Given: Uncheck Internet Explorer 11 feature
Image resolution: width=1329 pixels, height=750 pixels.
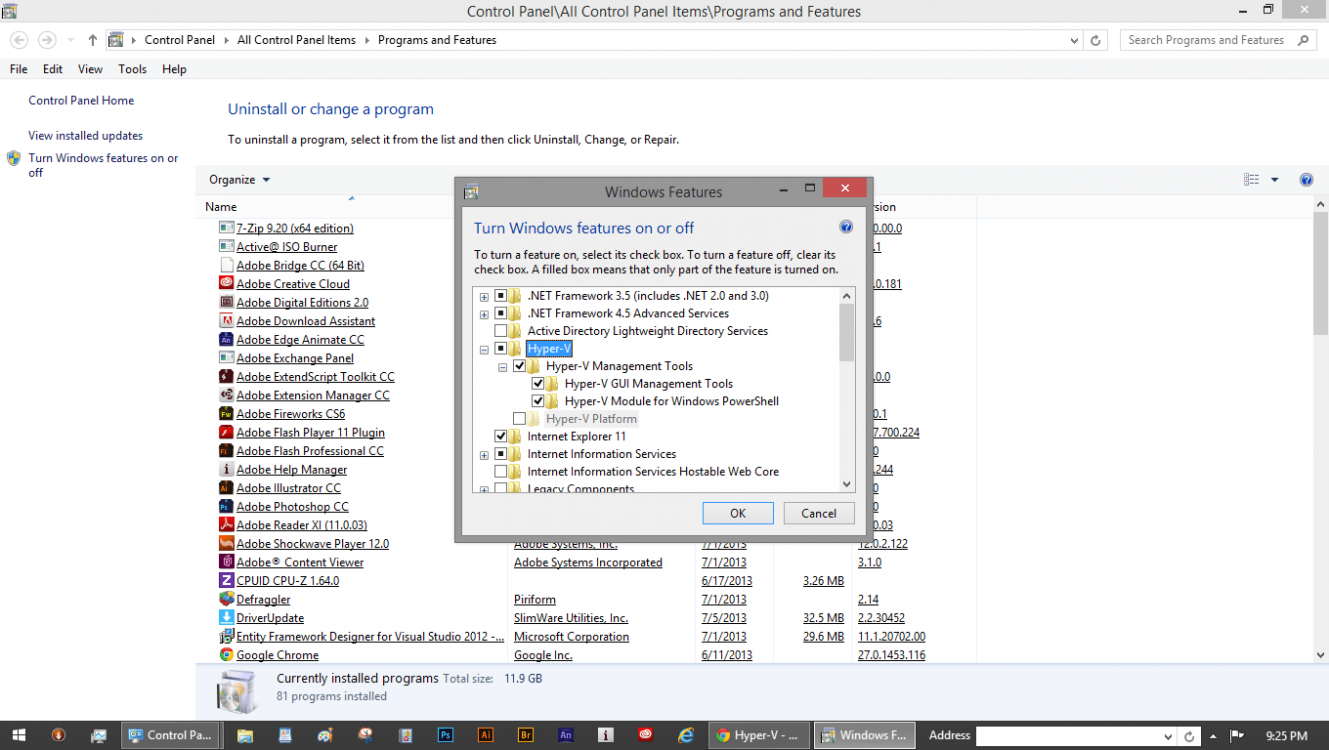Looking at the screenshot, I should (x=501, y=436).
